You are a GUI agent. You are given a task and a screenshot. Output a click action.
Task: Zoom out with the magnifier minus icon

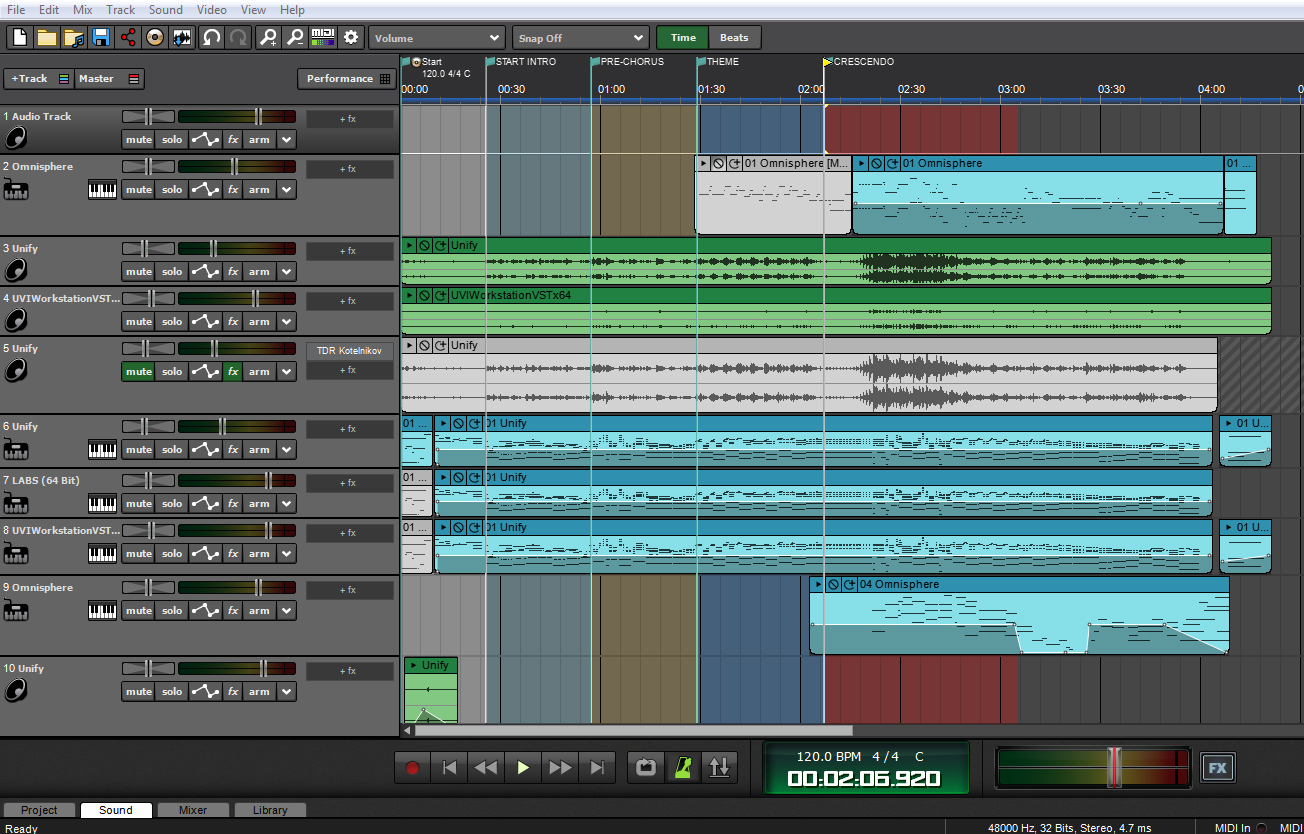[295, 38]
